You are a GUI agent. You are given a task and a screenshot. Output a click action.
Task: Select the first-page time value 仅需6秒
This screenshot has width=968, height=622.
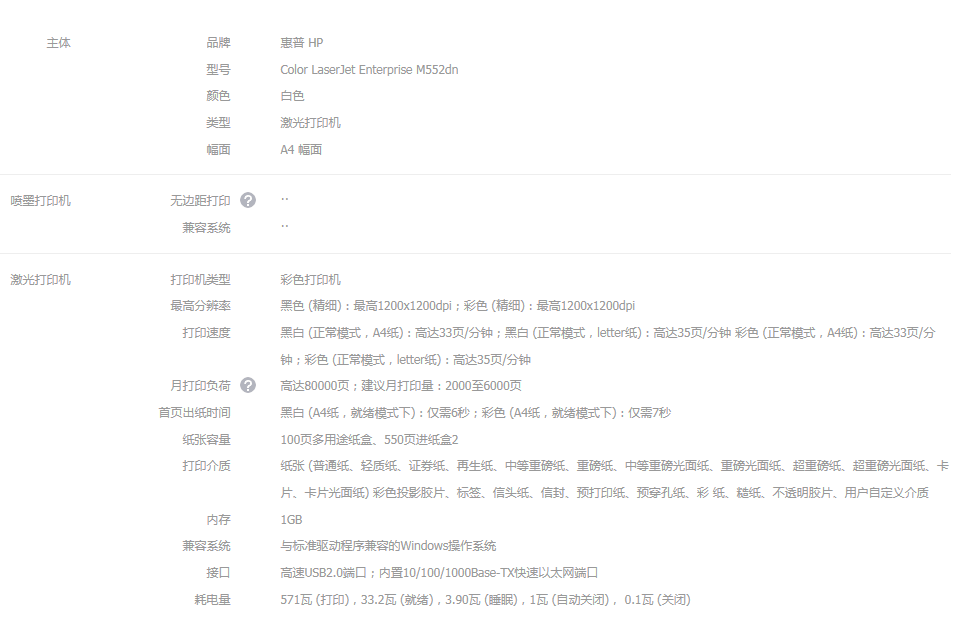[x=475, y=413]
